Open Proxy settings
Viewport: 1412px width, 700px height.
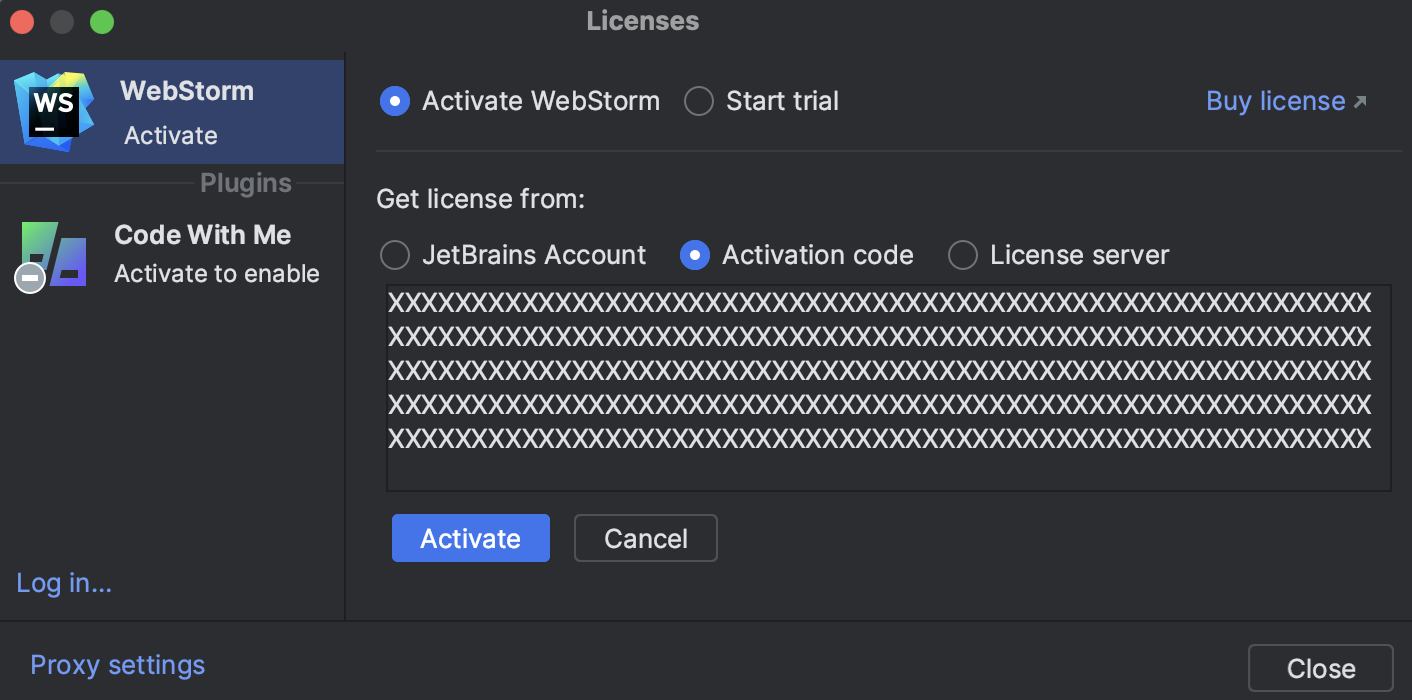point(117,665)
